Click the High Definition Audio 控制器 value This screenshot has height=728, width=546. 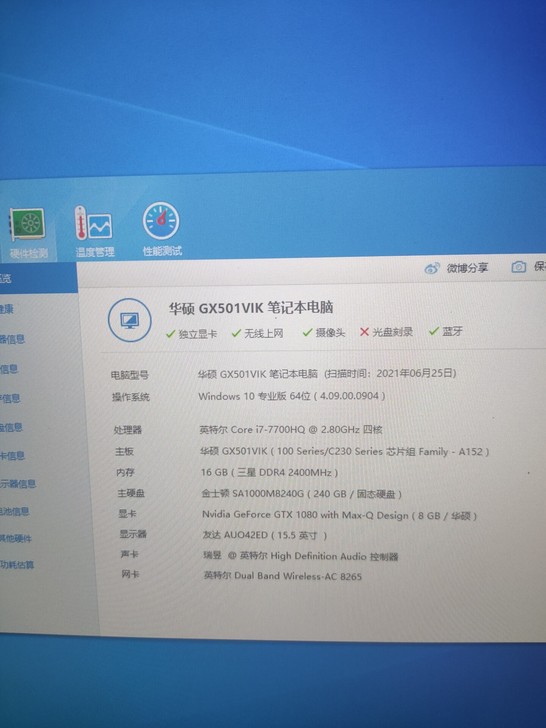[x=300, y=556]
